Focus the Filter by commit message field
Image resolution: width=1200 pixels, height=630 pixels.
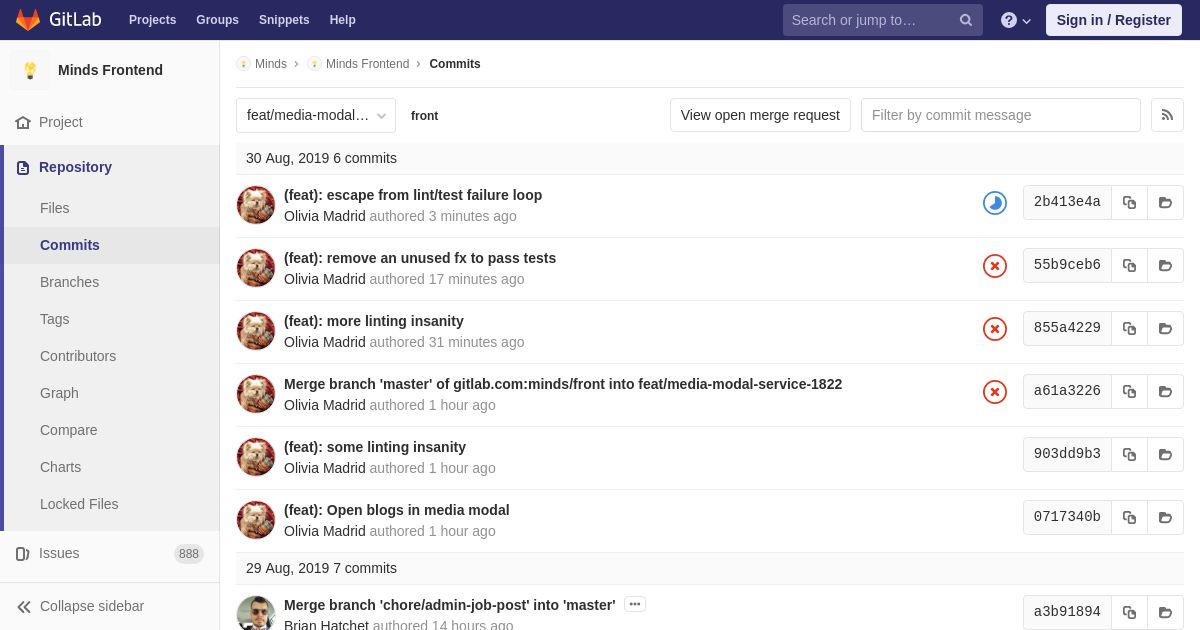click(1001, 115)
